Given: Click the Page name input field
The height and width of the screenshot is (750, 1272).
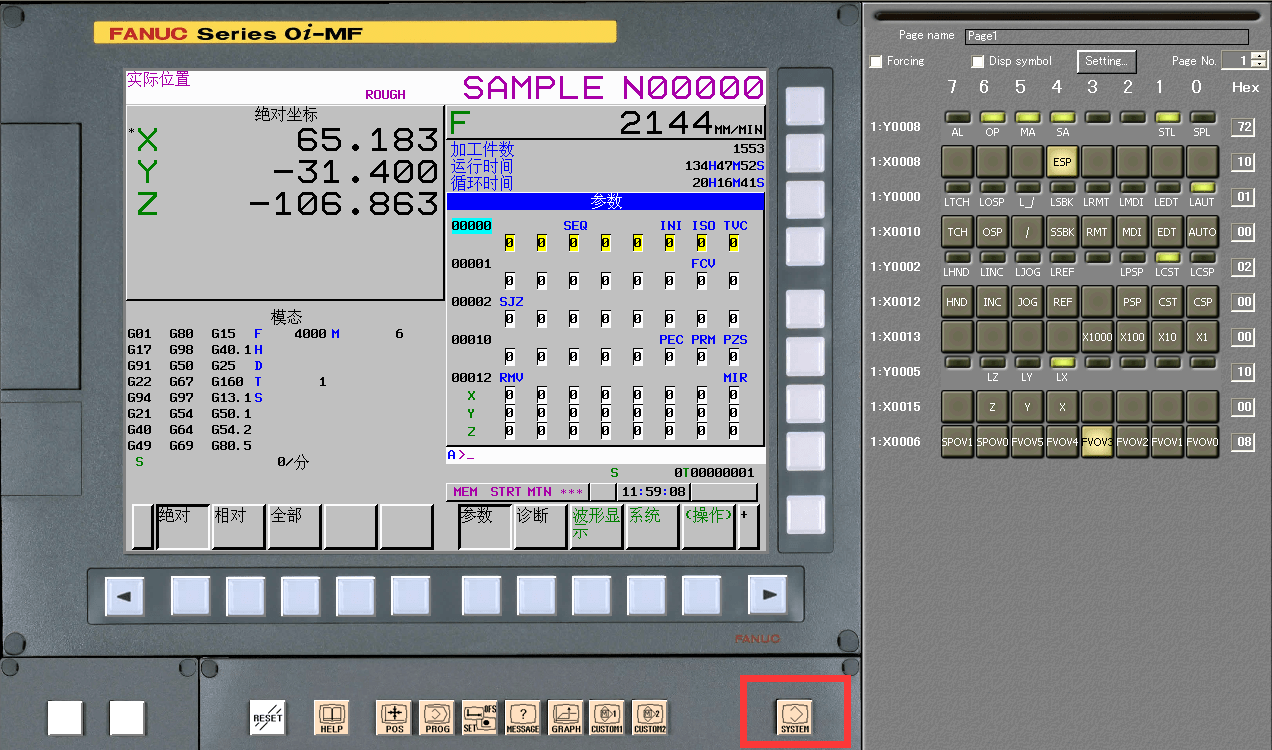Looking at the screenshot, I should 1106,36.
